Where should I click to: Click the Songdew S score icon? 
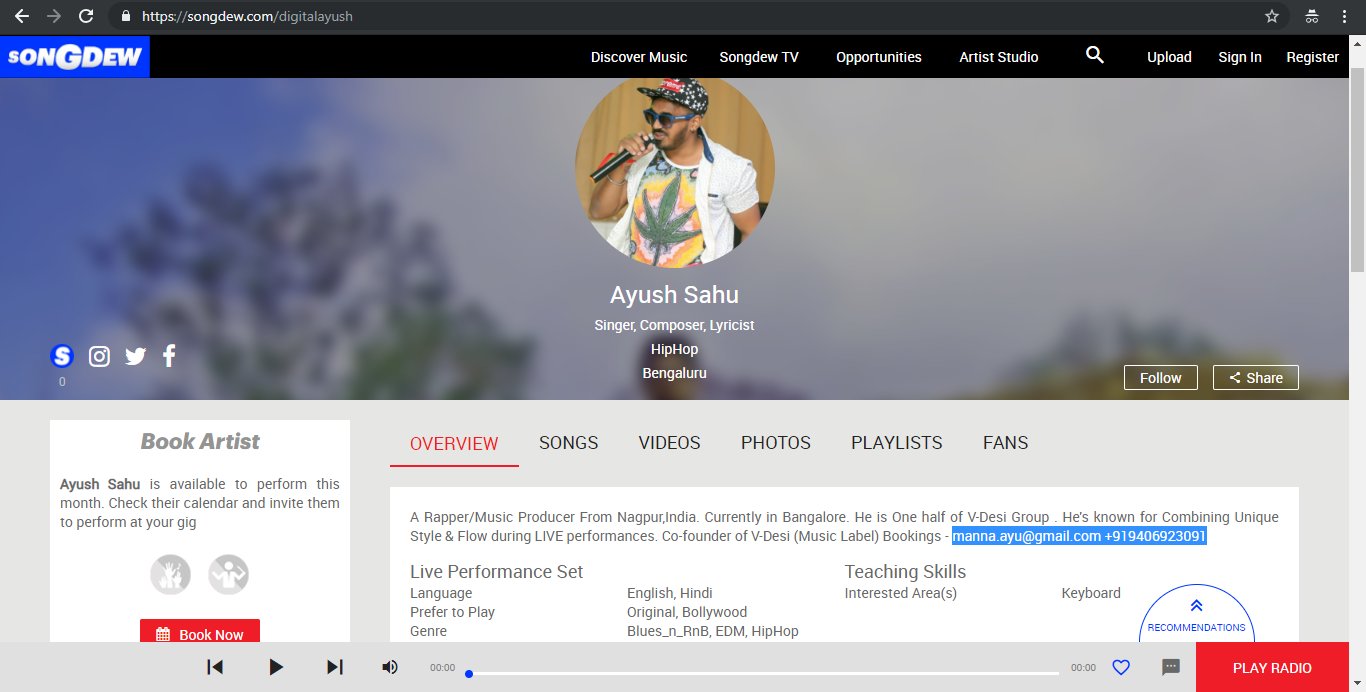click(x=62, y=355)
